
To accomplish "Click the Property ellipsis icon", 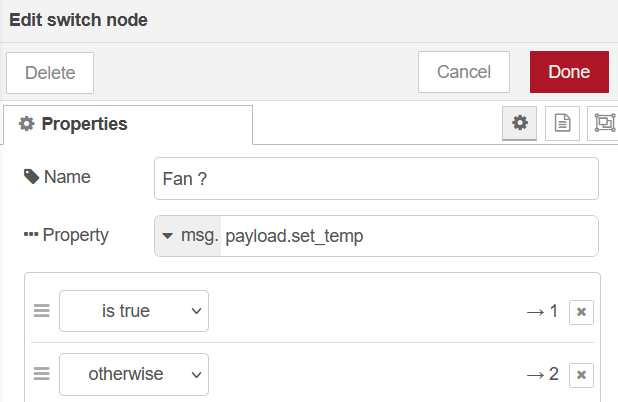I will point(31,236).
